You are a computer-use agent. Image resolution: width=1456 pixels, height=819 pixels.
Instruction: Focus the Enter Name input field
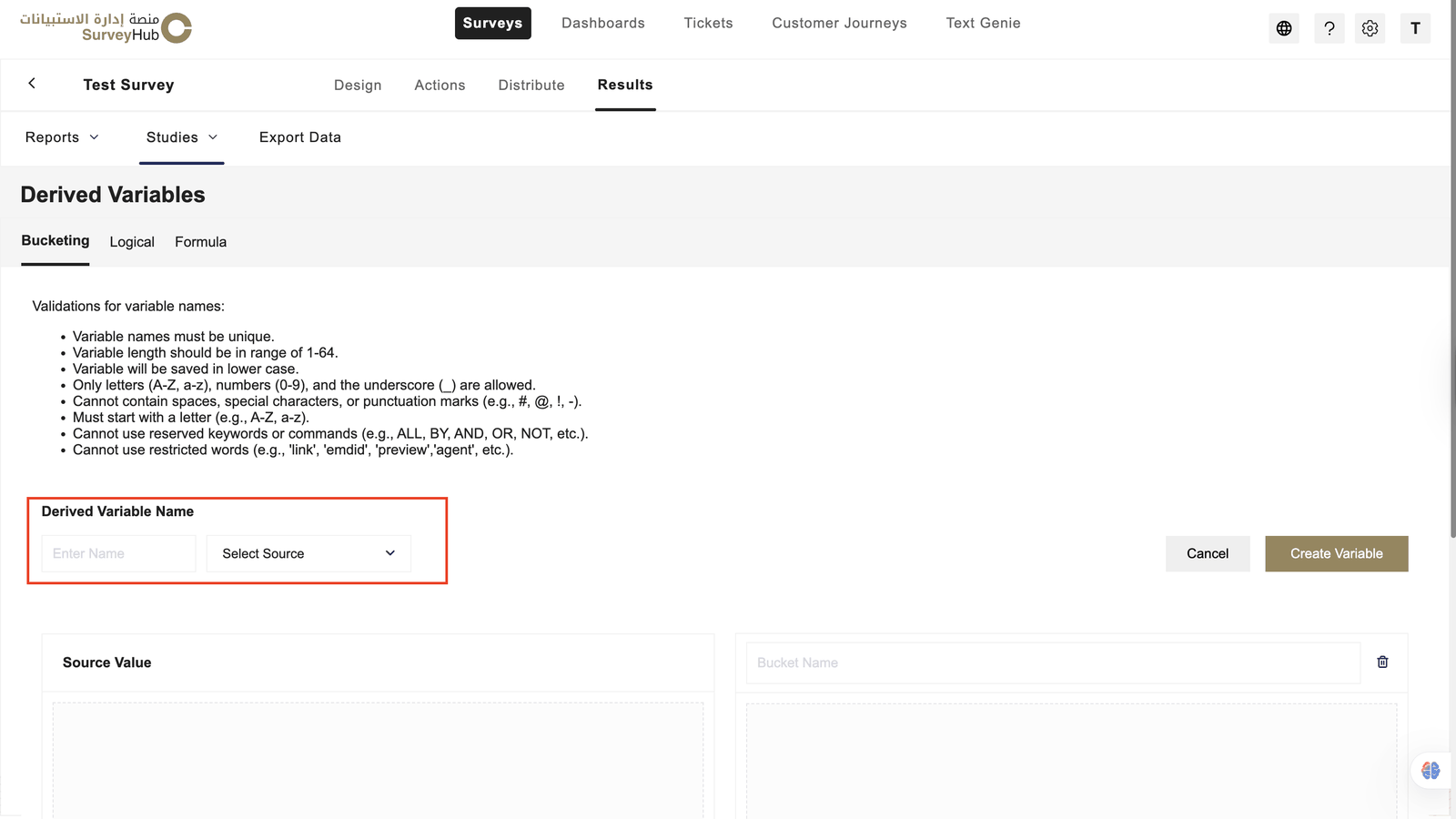pyautogui.click(x=118, y=553)
